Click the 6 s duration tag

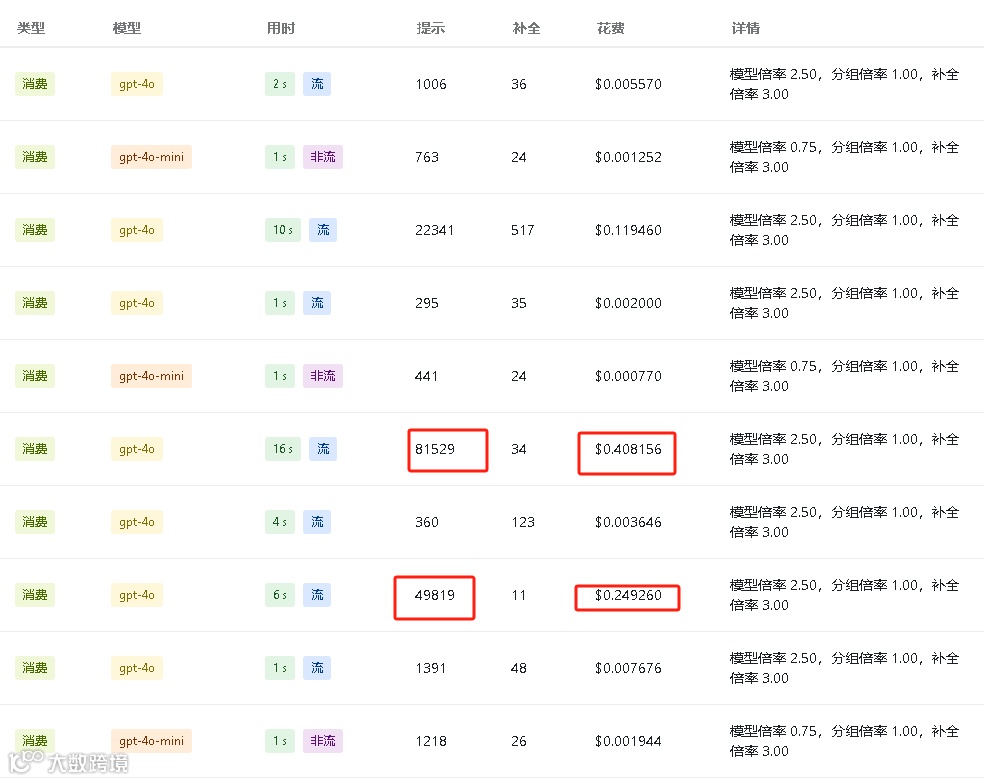pyautogui.click(x=280, y=595)
